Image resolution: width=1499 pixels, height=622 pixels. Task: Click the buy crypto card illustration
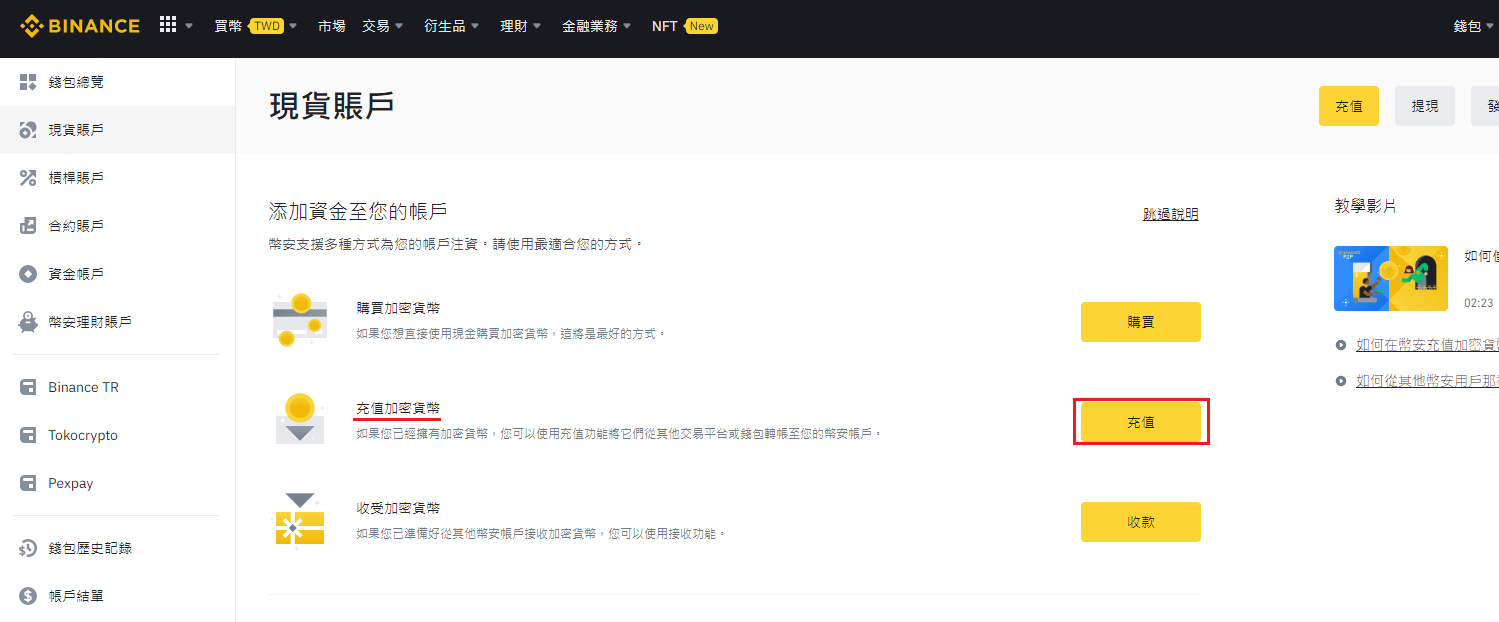(x=300, y=320)
